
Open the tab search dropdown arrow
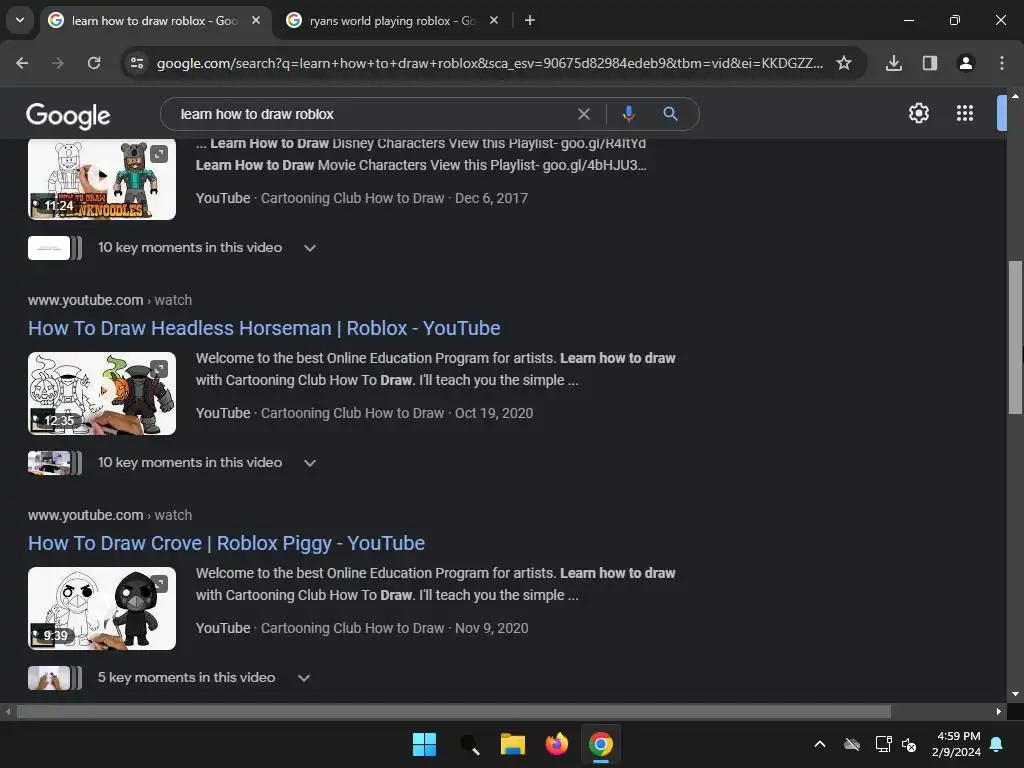tap(20, 20)
